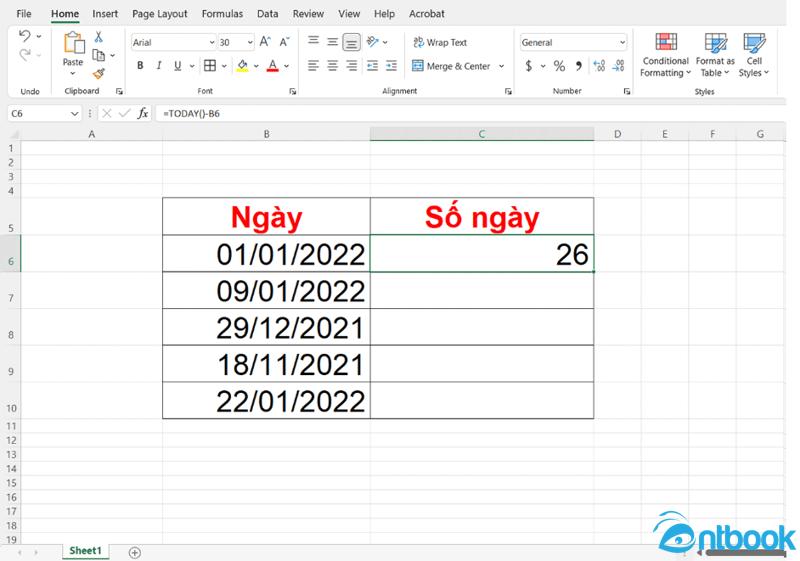Click the Decrease Indent icon
800x561 pixels.
point(372,66)
